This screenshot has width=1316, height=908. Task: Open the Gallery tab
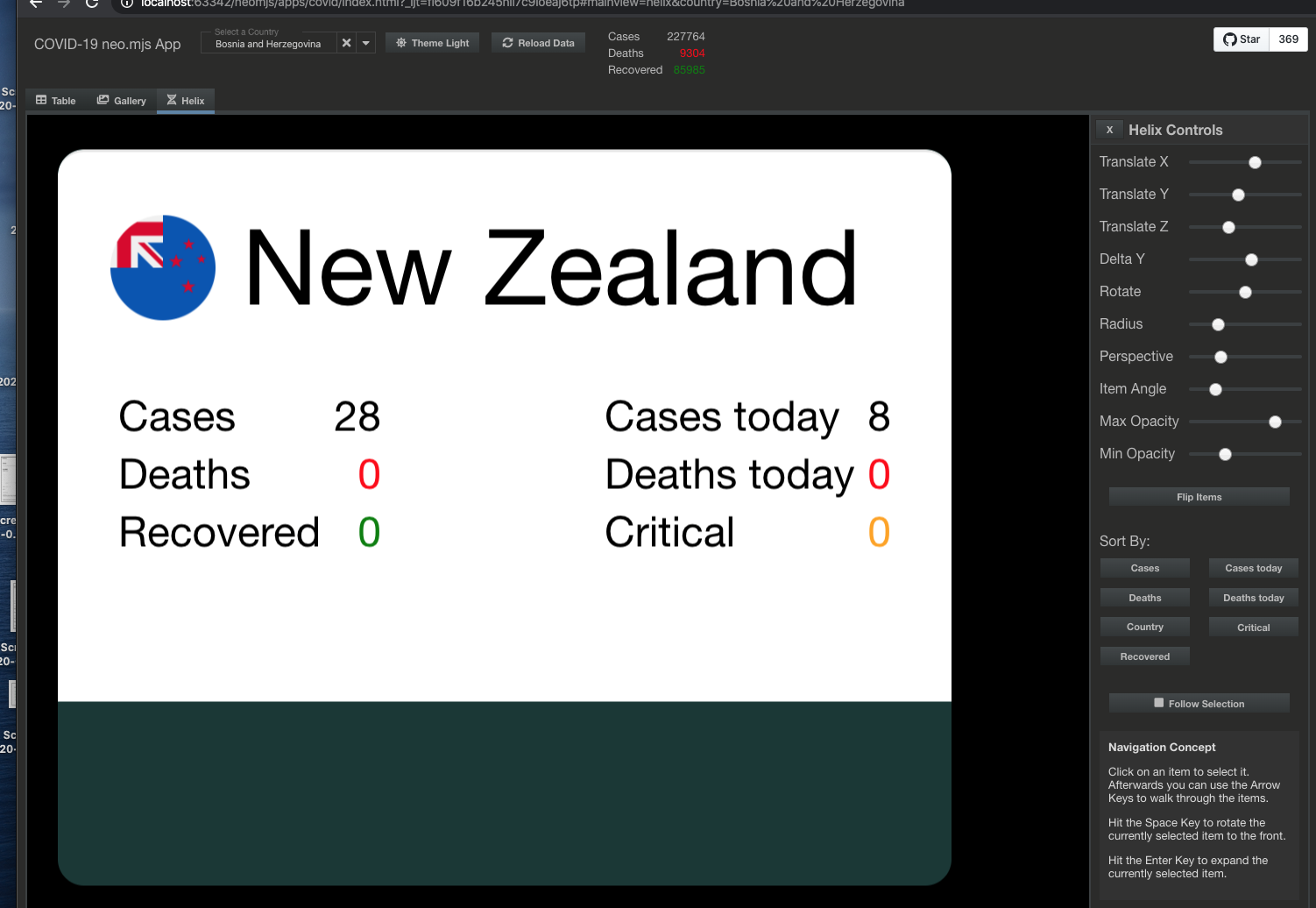tap(121, 101)
